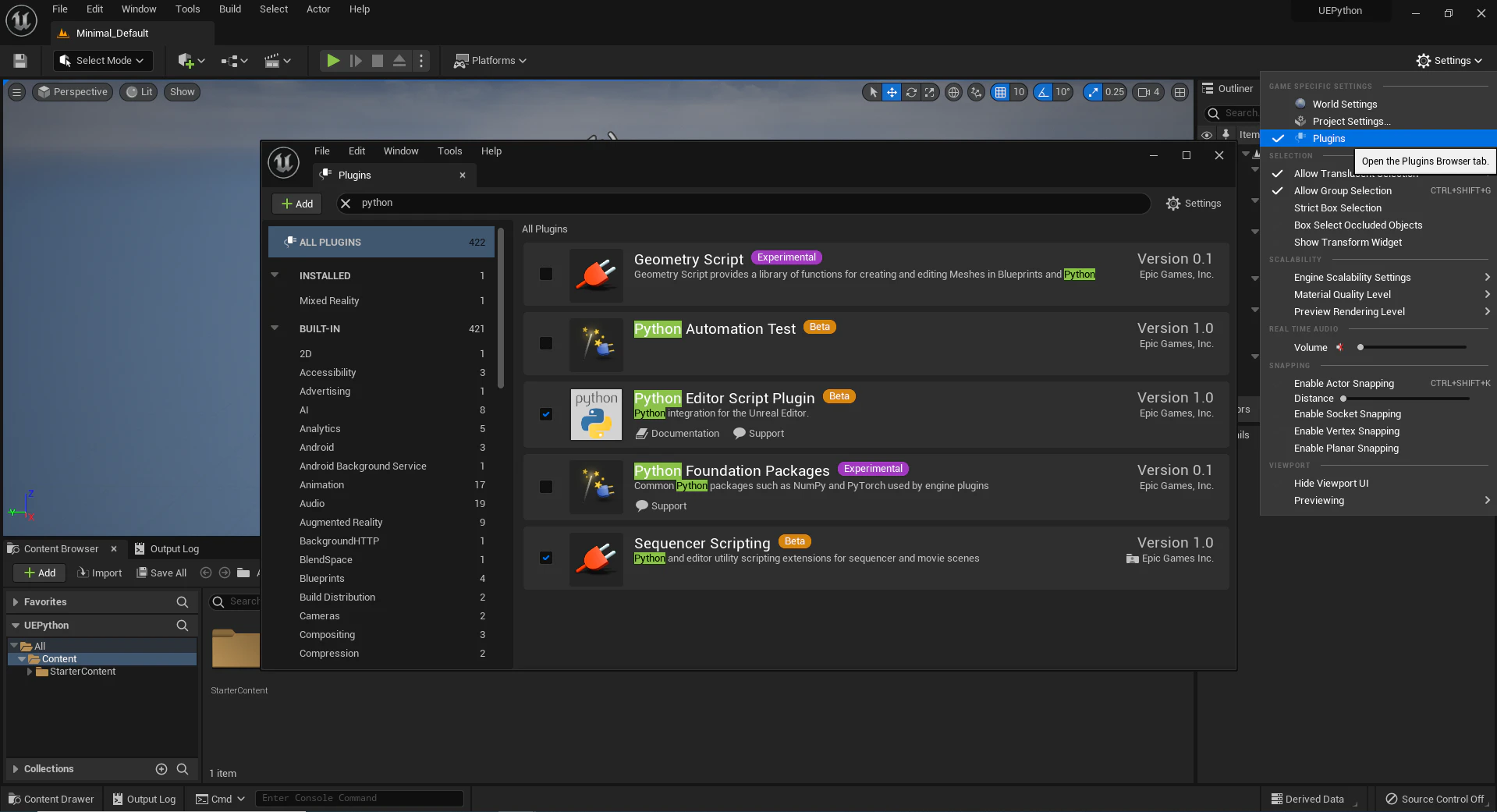This screenshot has width=1497, height=812.
Task: Toggle world coordinate globe icon
Action: (953, 92)
